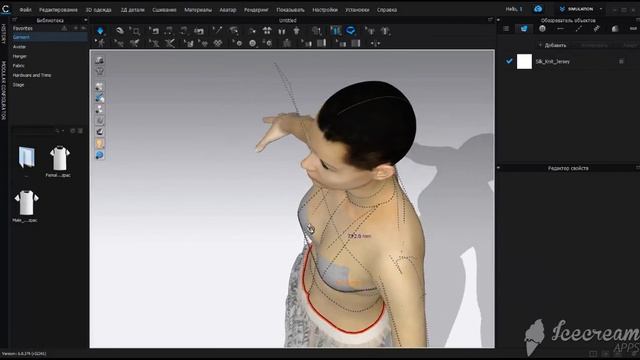Click the running figure icon in second toolbar row
The width and height of the screenshot is (640, 360).
pos(100,43)
